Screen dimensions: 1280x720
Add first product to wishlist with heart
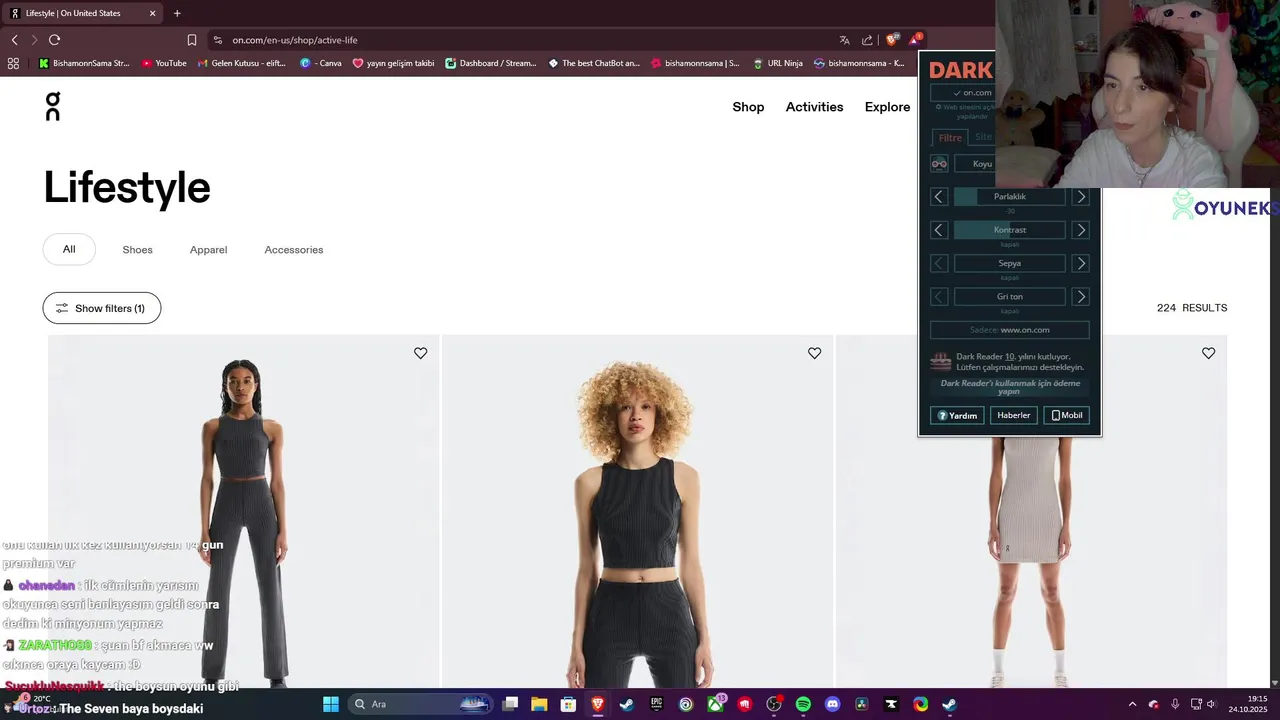pos(420,353)
